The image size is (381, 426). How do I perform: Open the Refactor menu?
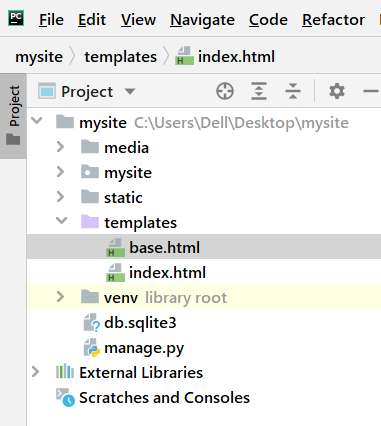333,20
